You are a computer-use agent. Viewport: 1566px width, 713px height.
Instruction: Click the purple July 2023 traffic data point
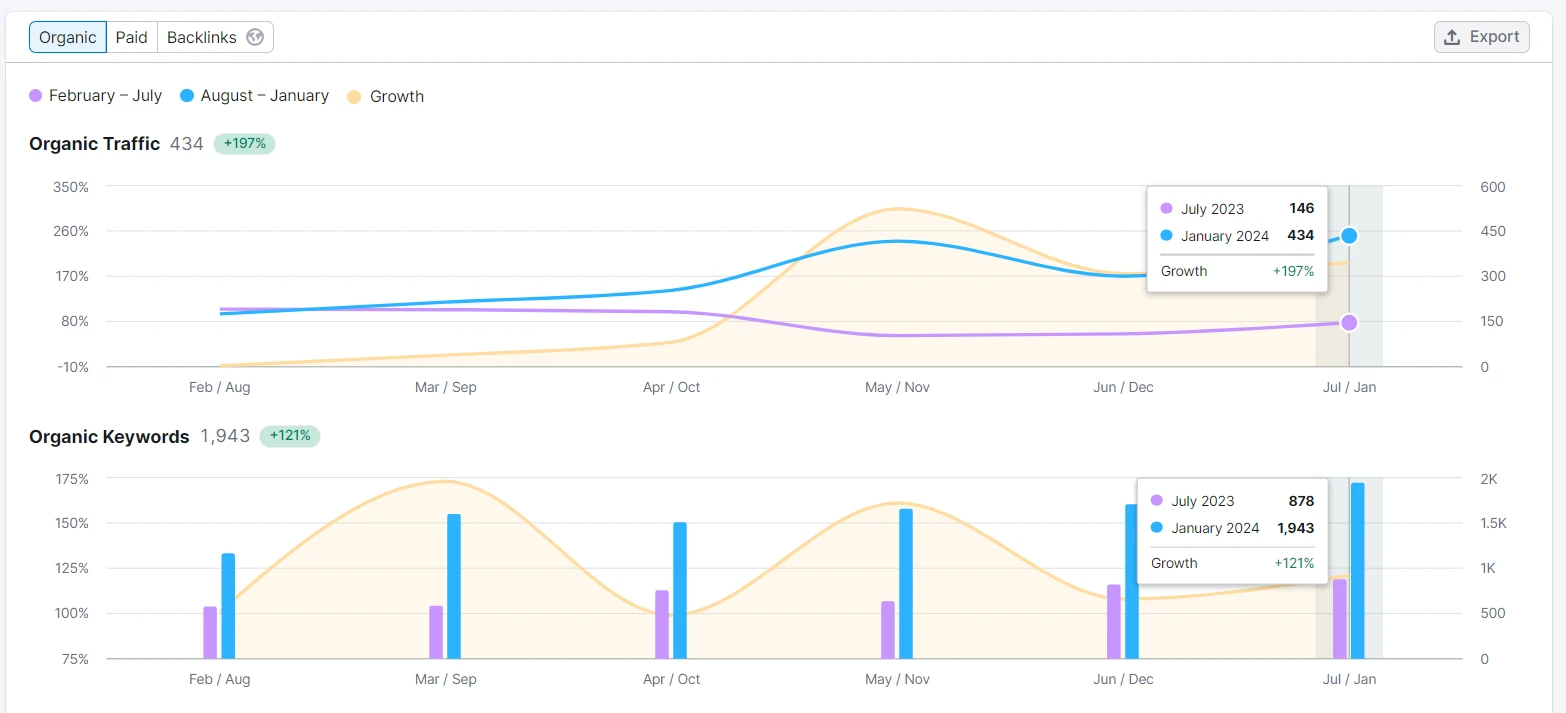point(1349,322)
